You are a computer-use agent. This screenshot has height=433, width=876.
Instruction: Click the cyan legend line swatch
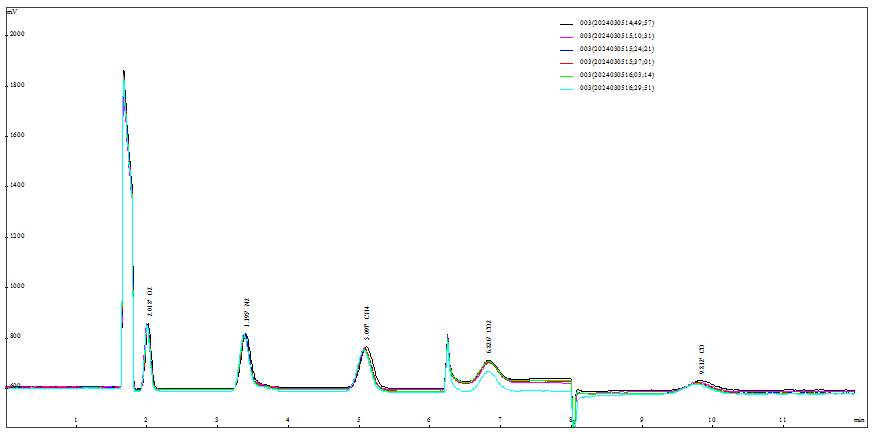point(567,88)
